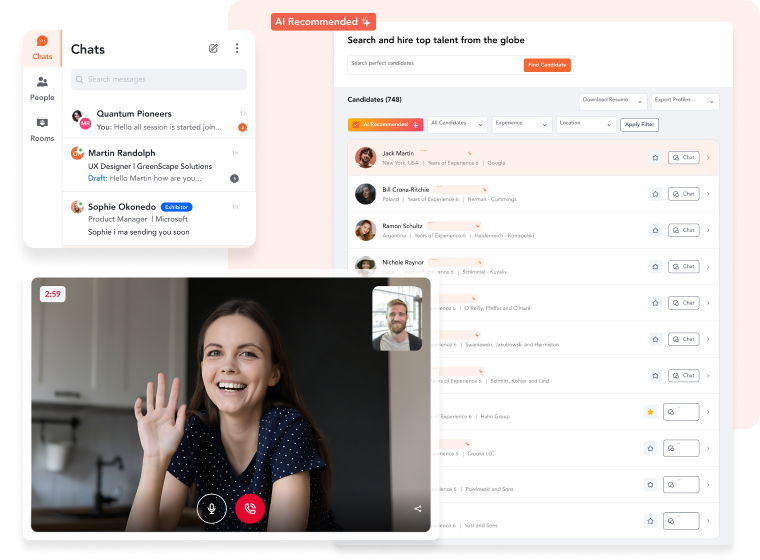760x560 pixels.
Task: Expand Bill Crona-Ritchie's row chevron
Action: click(708, 194)
